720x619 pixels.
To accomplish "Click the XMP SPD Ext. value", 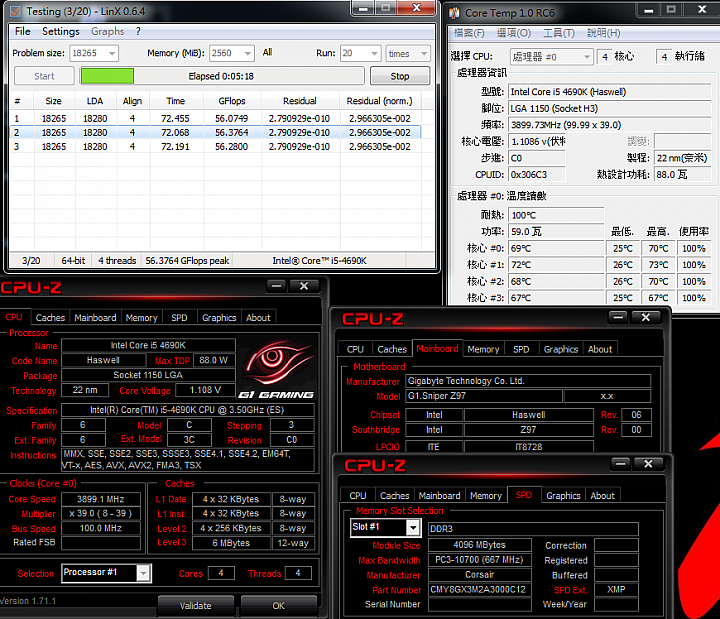I will [616, 589].
